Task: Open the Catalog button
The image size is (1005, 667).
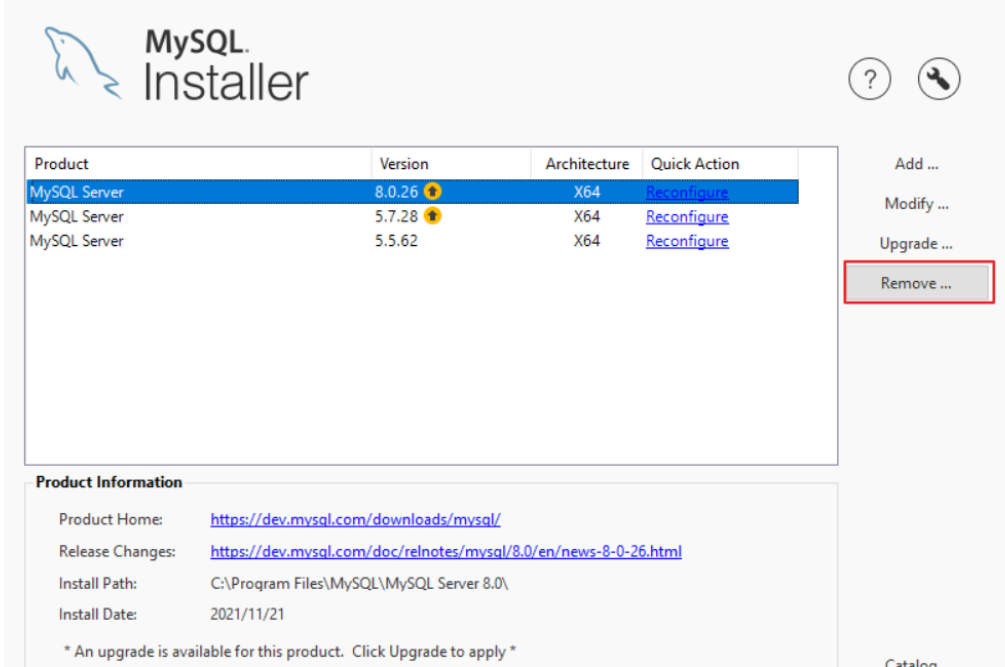Action: (911, 662)
